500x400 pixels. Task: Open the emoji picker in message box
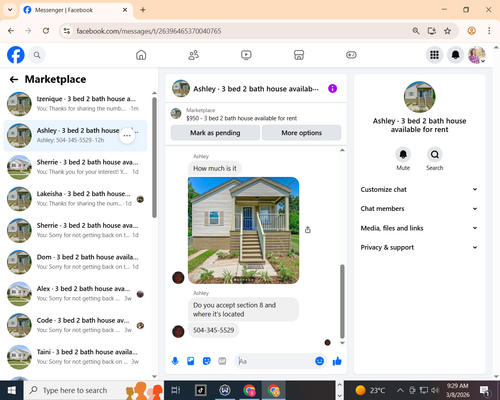tap(319, 361)
